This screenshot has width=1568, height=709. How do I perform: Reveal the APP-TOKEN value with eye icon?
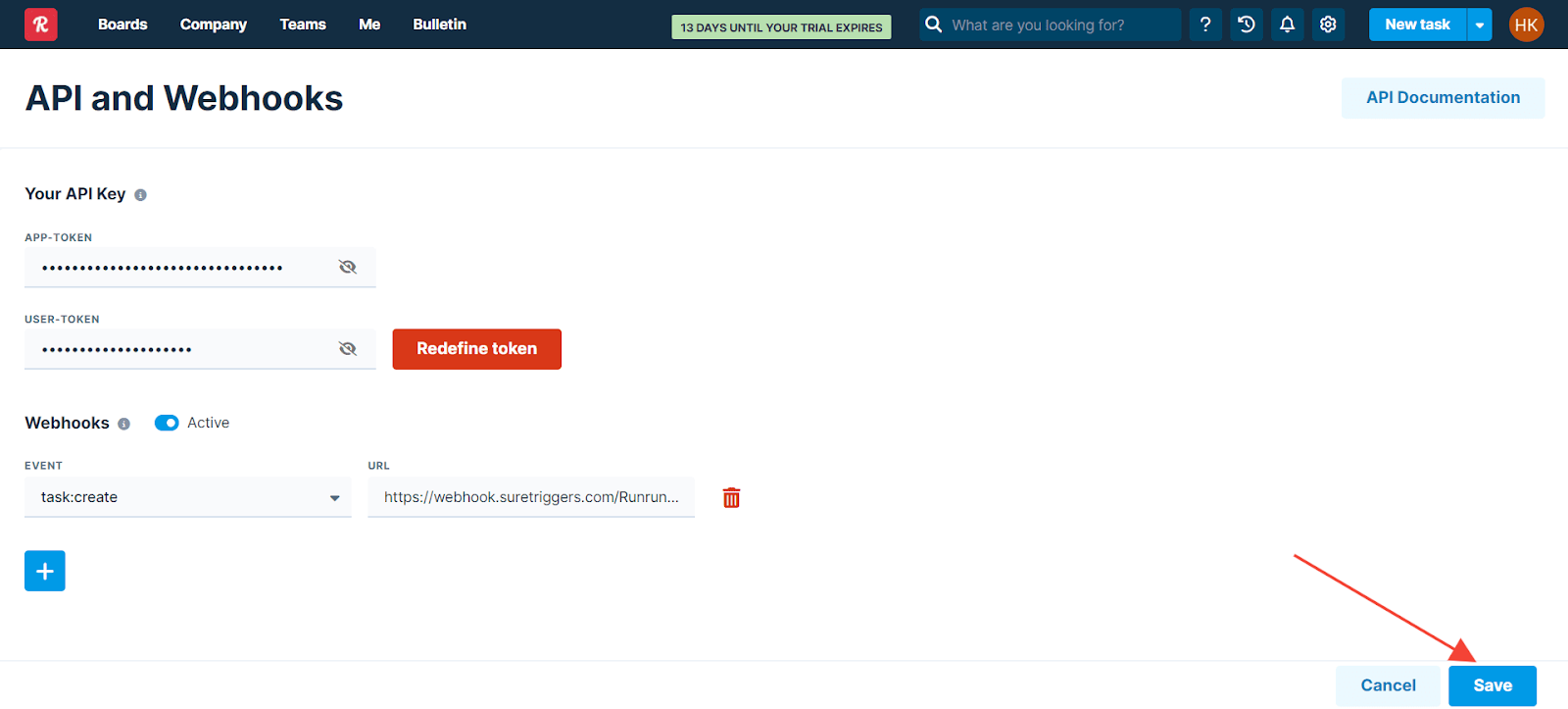coord(348,267)
